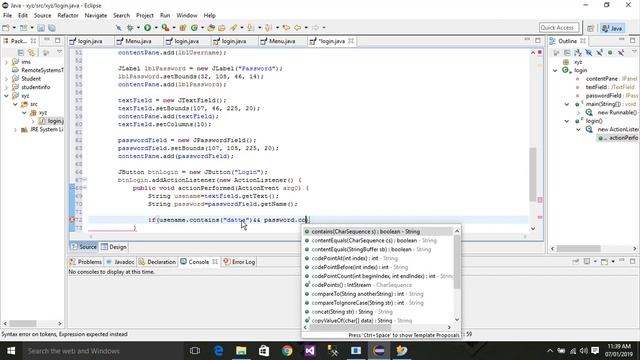Close the active *login.java tab
640x360 pixels.
pyautogui.click(x=351, y=41)
